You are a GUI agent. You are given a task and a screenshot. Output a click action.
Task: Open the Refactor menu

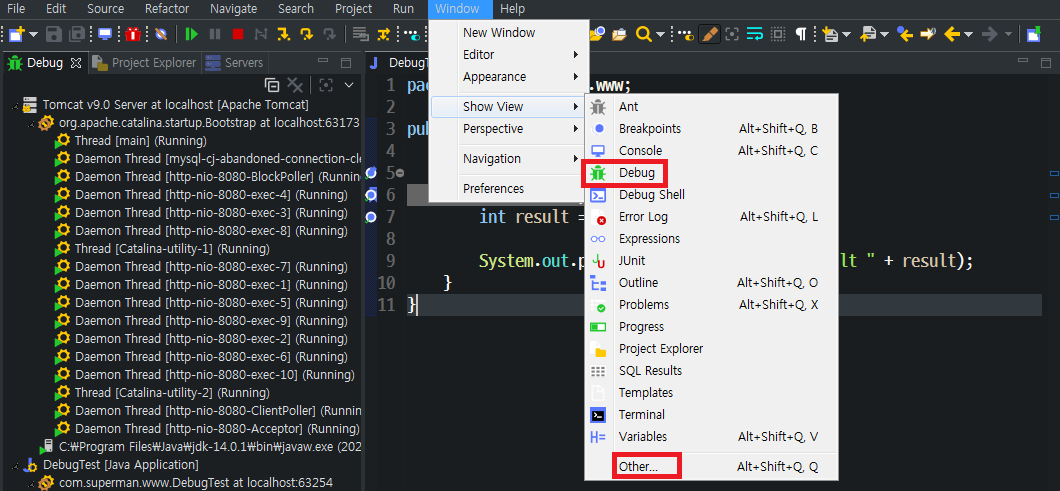tap(166, 9)
